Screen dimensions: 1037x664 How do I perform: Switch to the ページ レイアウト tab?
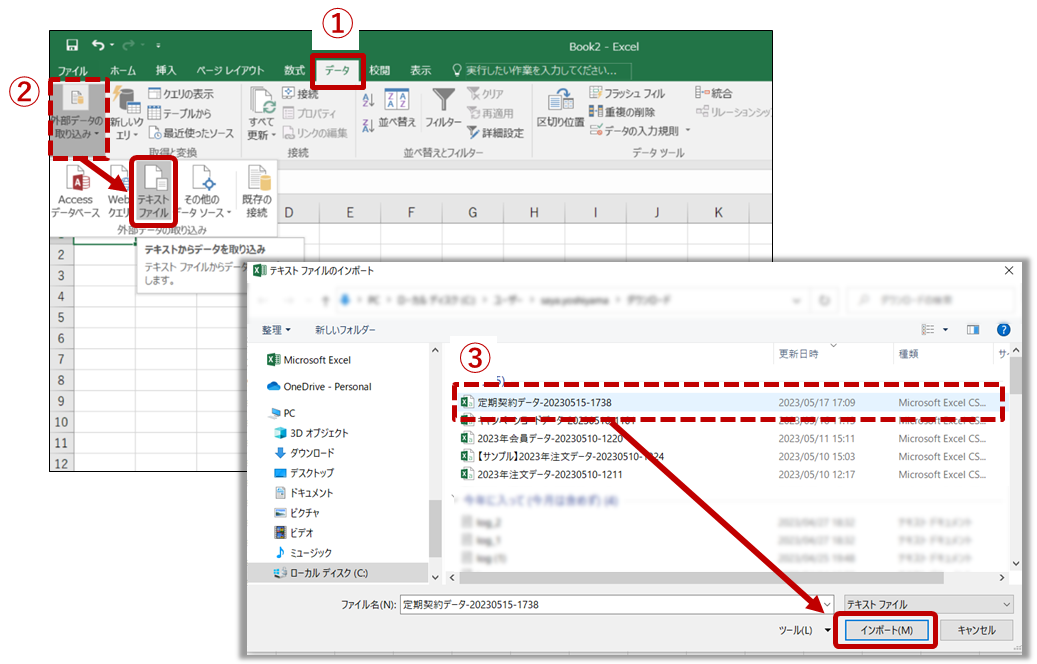230,71
